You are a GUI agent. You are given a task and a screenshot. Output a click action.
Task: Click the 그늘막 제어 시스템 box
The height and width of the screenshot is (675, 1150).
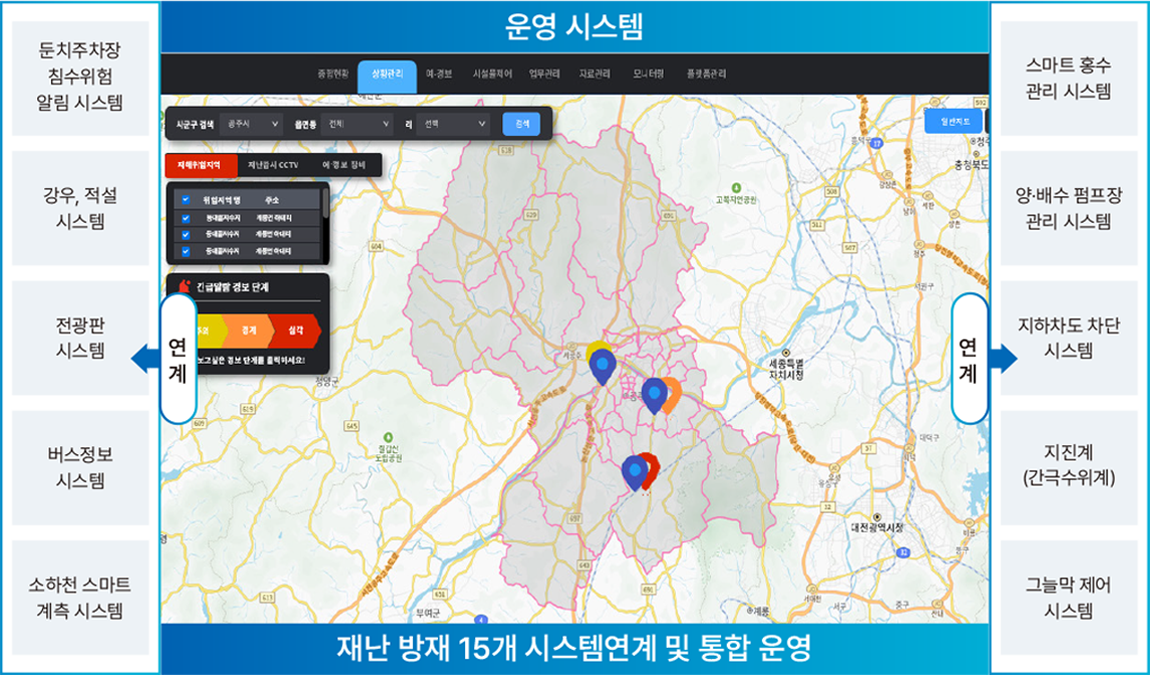(1069, 598)
